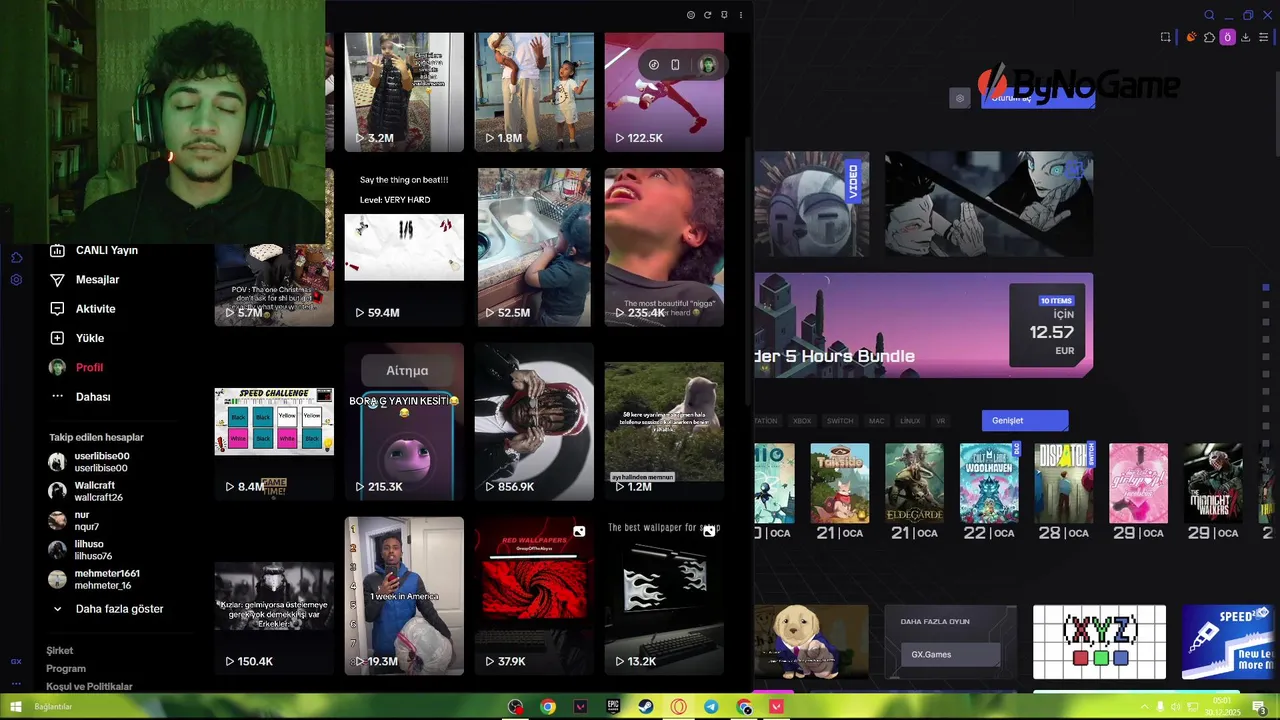
Task: Open Google Chrome from the taskbar
Action: (x=548, y=707)
